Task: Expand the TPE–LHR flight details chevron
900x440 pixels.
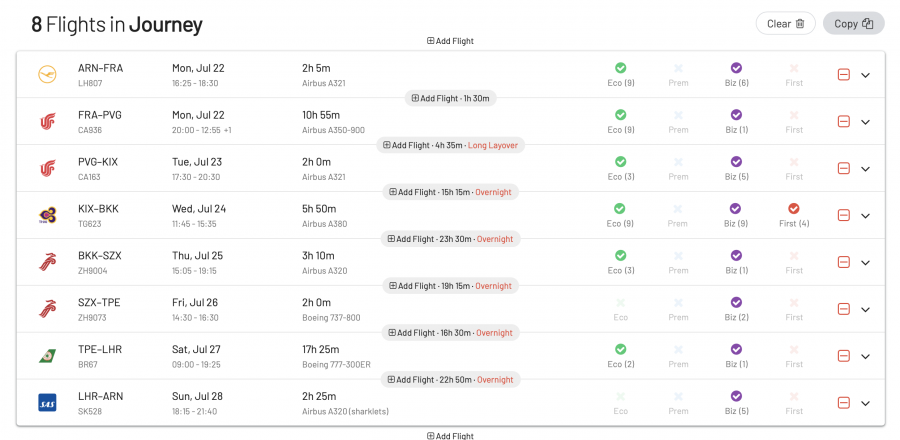Action: point(865,356)
